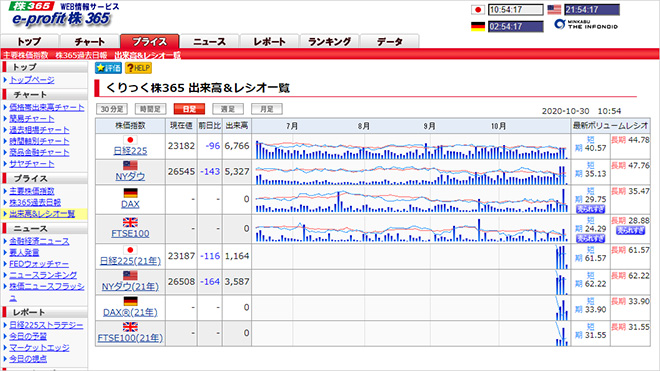Open the 株価ニュースフラッシュ sidebar link

point(47,291)
